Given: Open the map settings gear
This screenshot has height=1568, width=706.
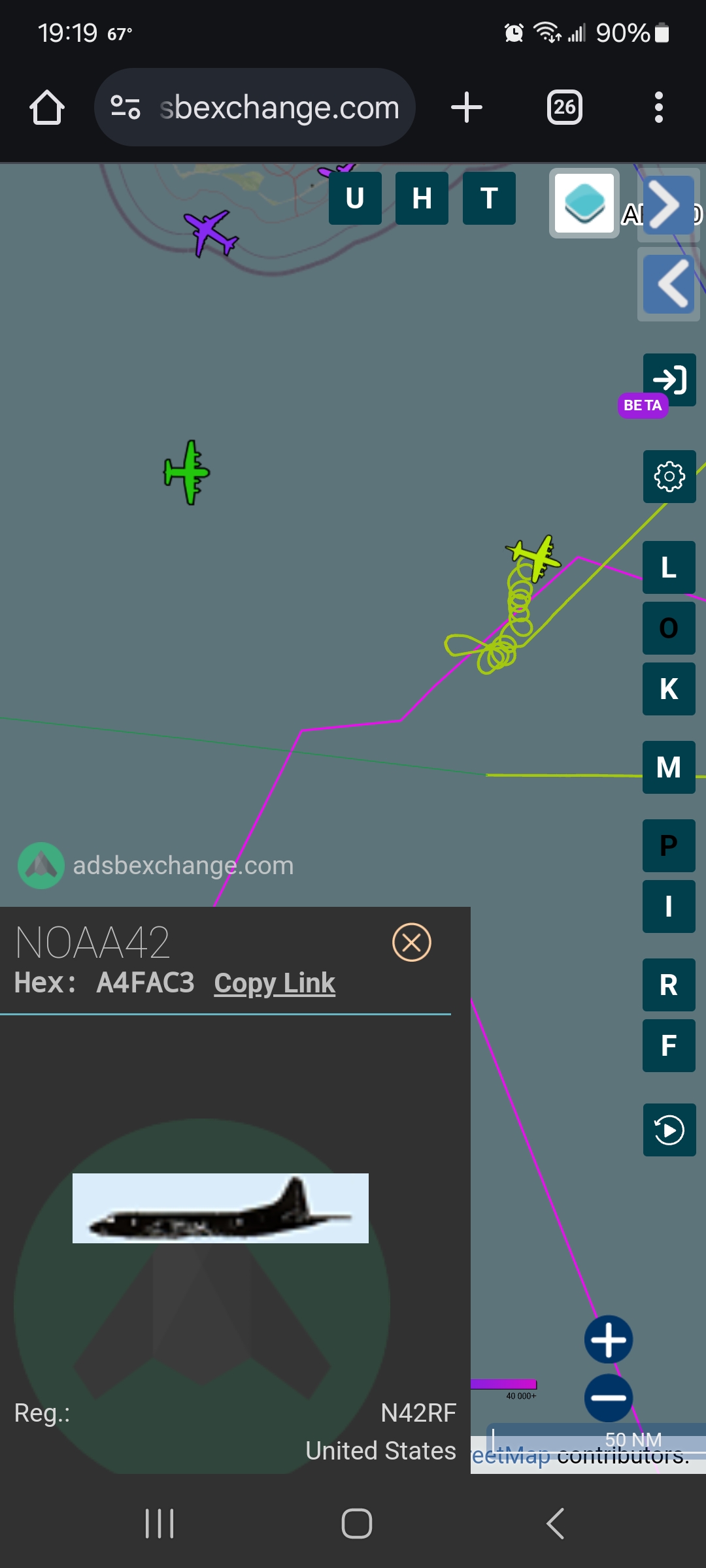Looking at the screenshot, I should click(x=669, y=476).
